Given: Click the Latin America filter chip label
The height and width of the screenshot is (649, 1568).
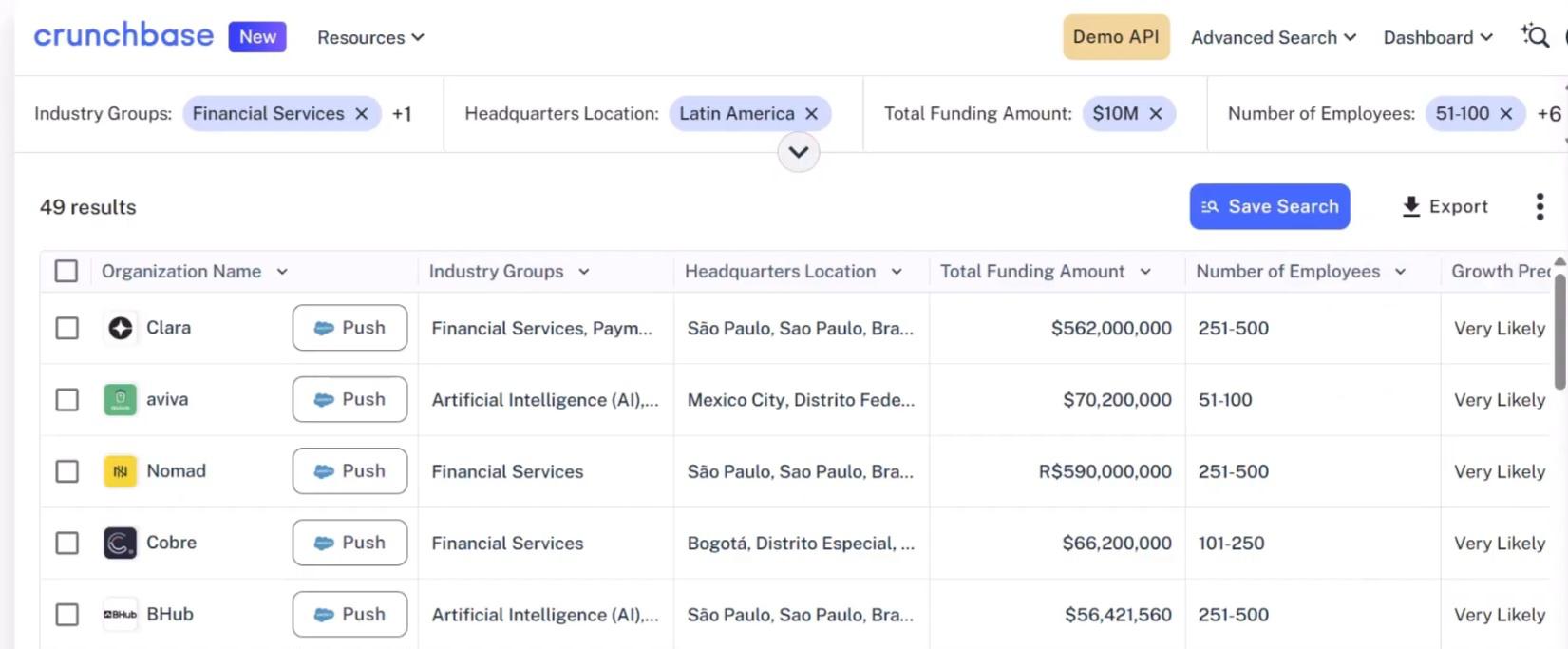Looking at the screenshot, I should (736, 113).
